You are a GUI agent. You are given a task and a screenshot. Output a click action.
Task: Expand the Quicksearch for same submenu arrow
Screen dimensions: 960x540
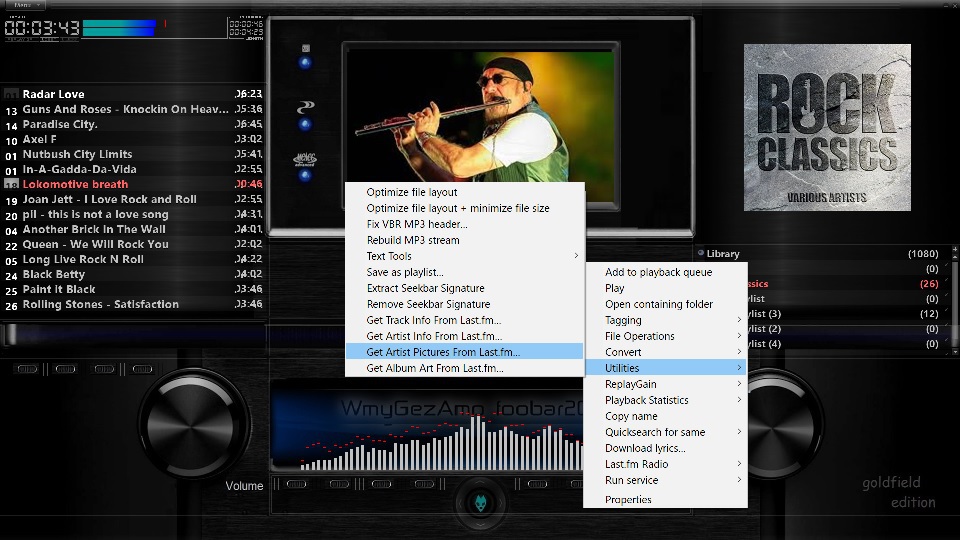point(739,432)
